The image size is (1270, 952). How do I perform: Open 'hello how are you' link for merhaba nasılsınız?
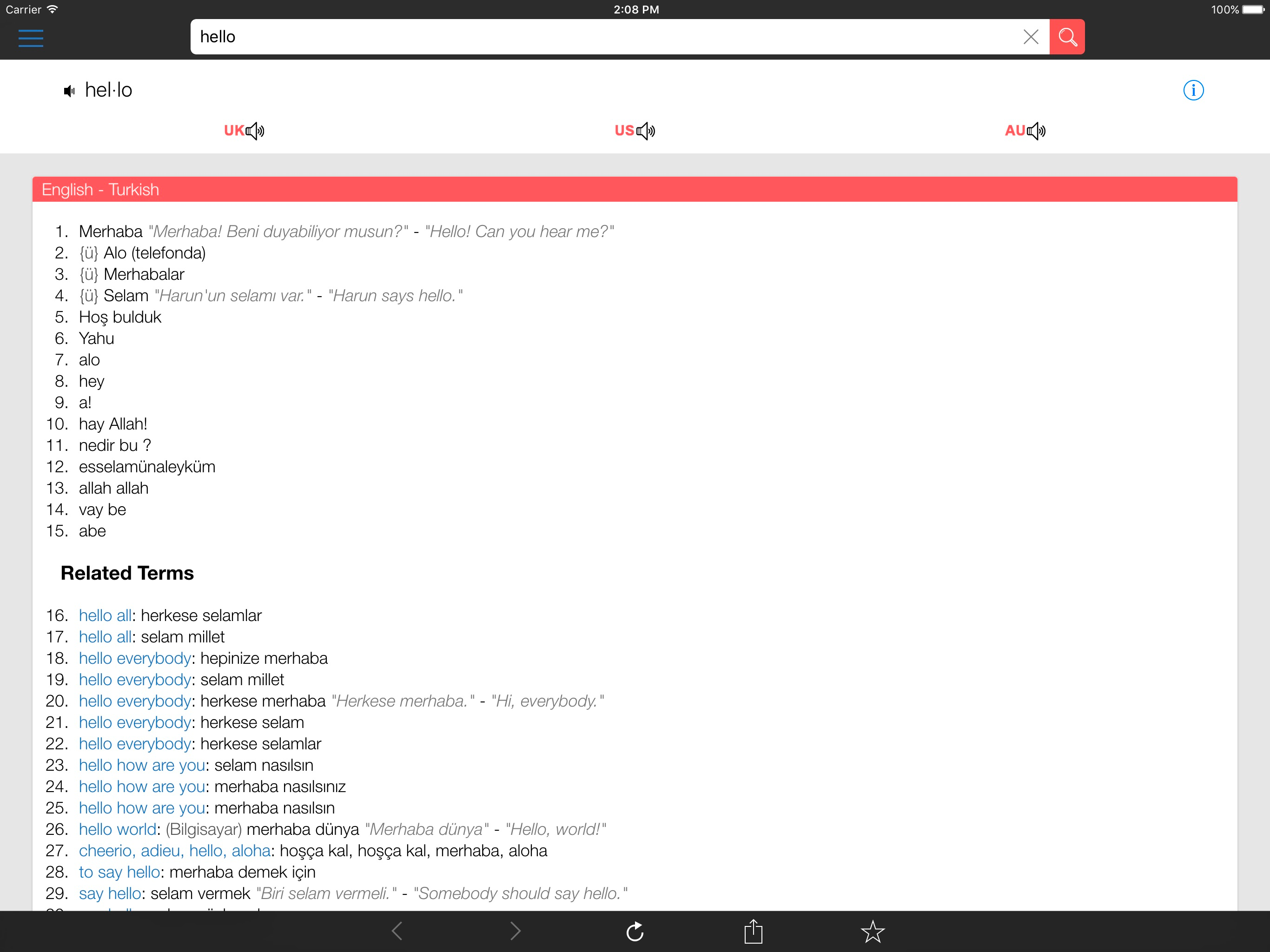pyautogui.click(x=142, y=787)
